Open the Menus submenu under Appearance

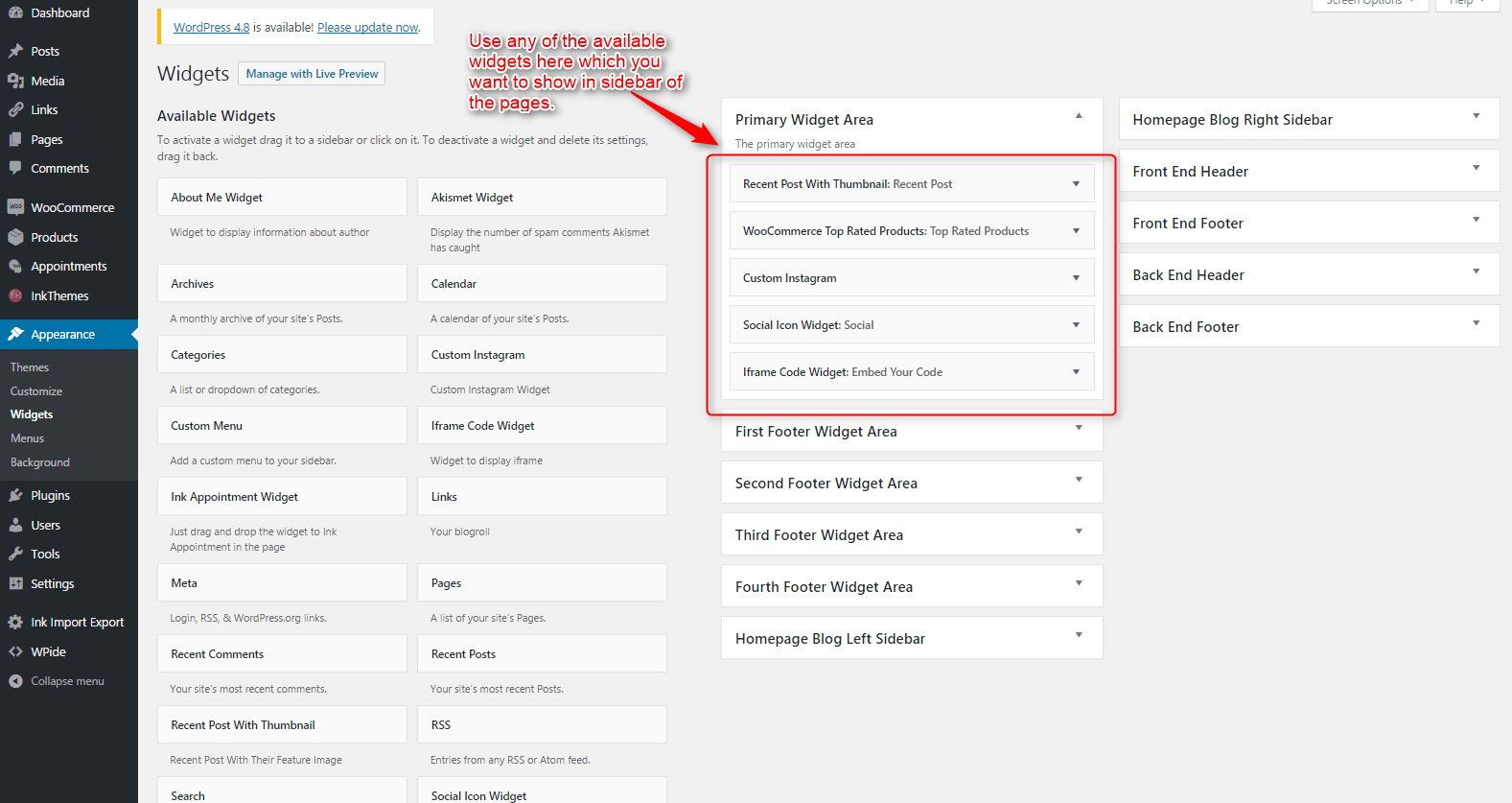[28, 438]
